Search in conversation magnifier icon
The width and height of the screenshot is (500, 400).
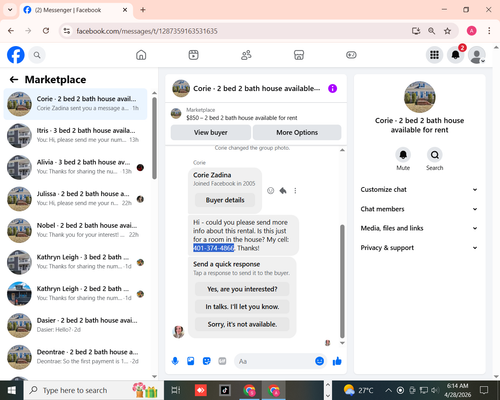coord(435,155)
